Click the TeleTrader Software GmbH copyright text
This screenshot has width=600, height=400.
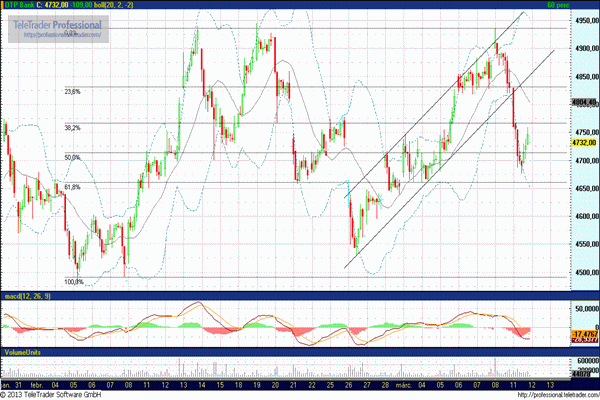tap(60, 394)
